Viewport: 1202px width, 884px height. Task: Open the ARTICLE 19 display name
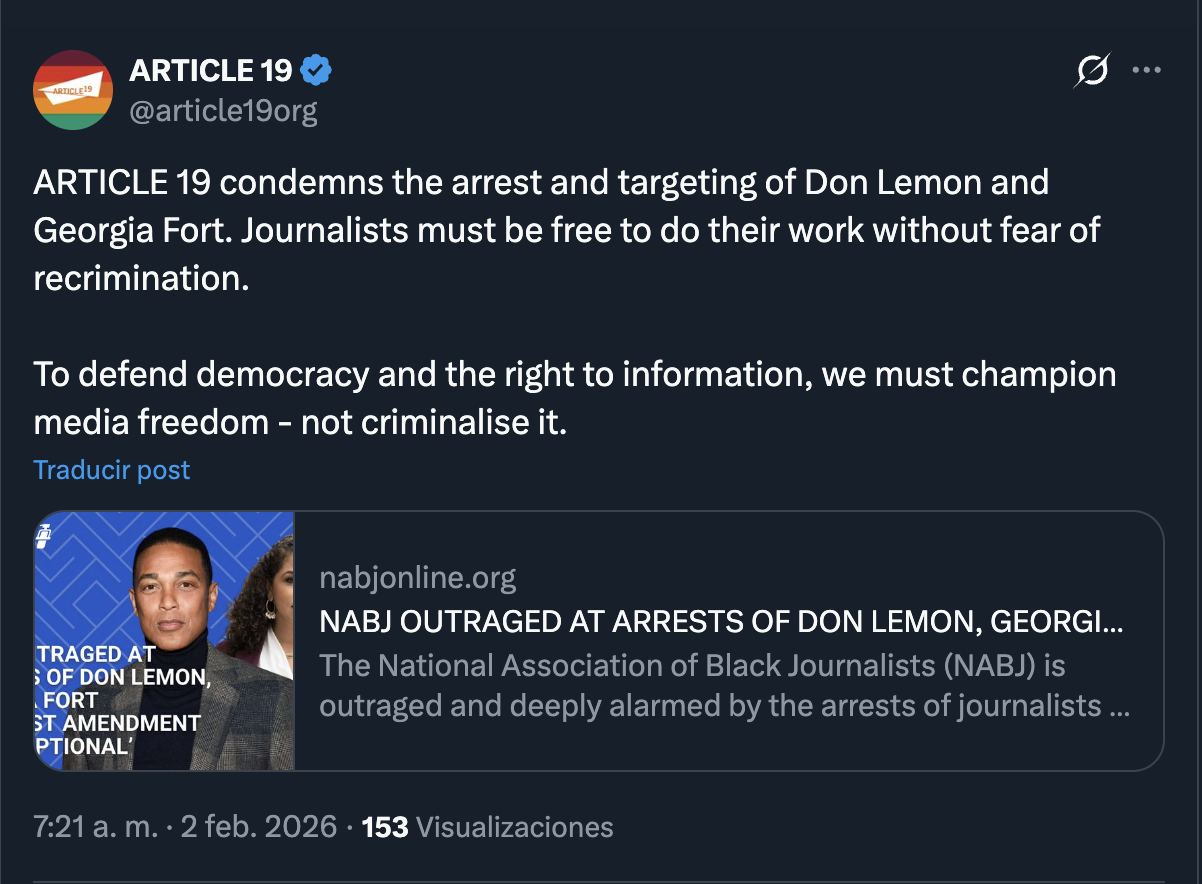211,71
